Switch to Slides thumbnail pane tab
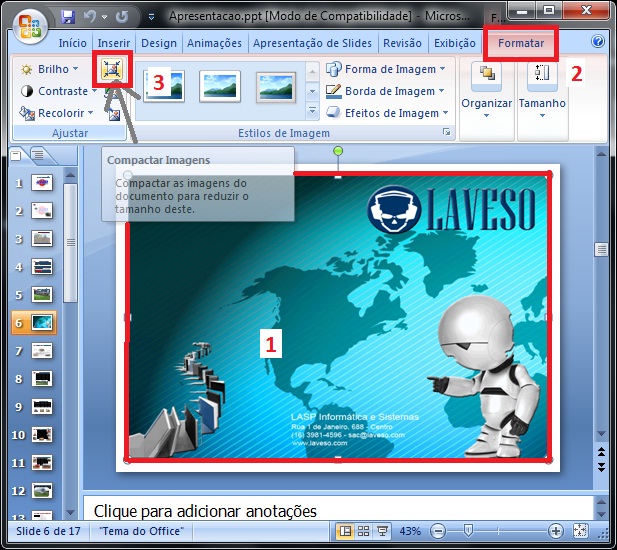This screenshot has height=550, width=617. coord(17,155)
